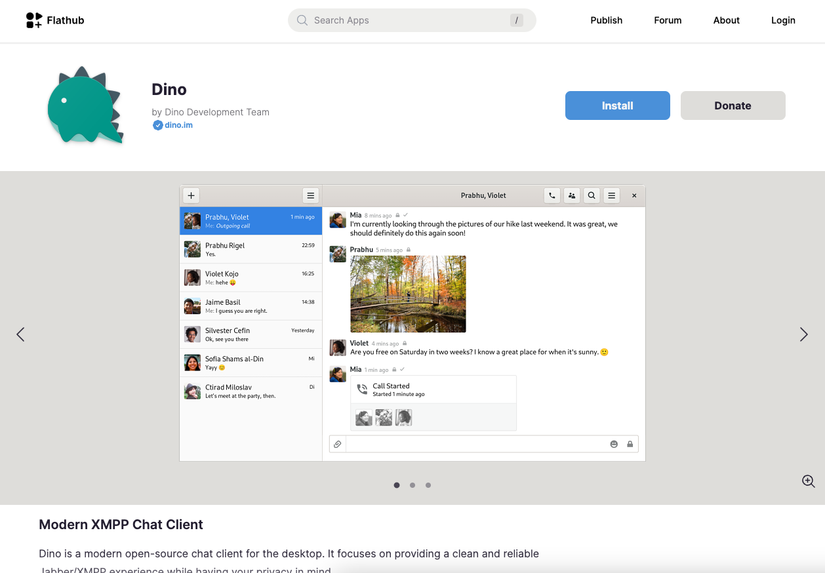Click the Donate button
Screen dimensions: 825x573
point(732,105)
